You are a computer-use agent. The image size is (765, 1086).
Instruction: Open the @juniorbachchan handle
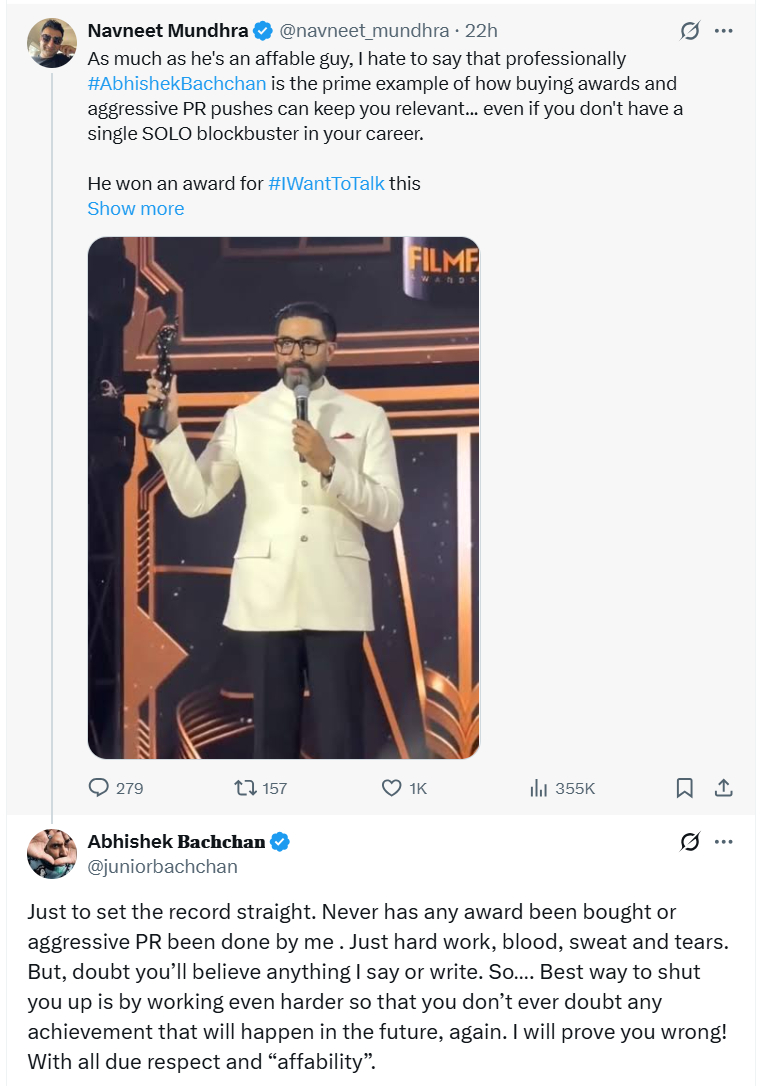163,867
